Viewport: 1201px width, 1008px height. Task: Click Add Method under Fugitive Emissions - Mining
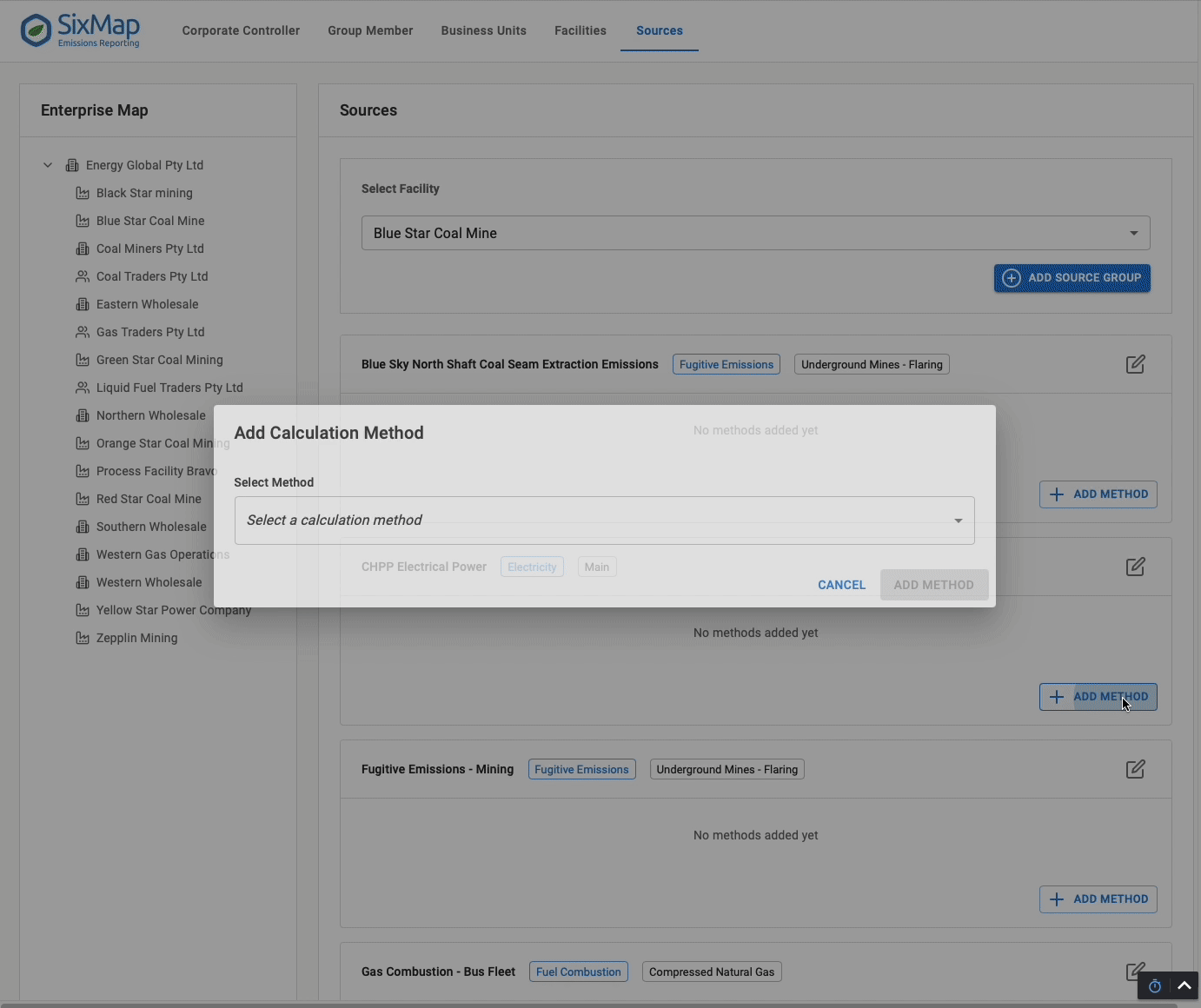click(x=1098, y=899)
